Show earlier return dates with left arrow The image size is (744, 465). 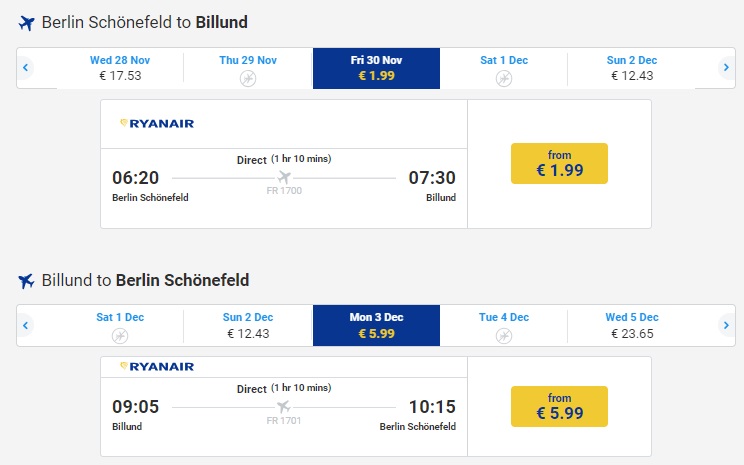(26, 325)
